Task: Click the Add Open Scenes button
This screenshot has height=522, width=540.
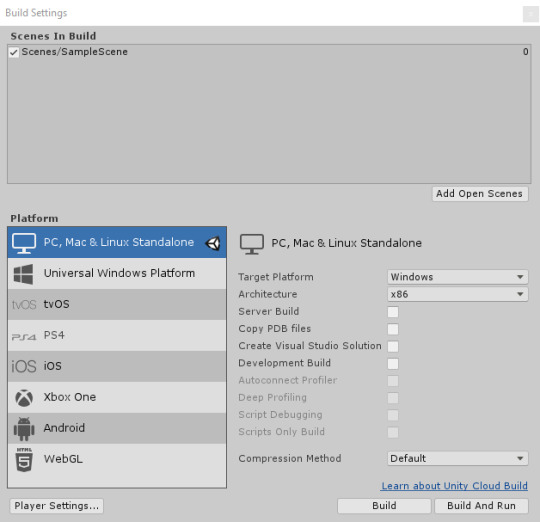Action: [x=480, y=194]
